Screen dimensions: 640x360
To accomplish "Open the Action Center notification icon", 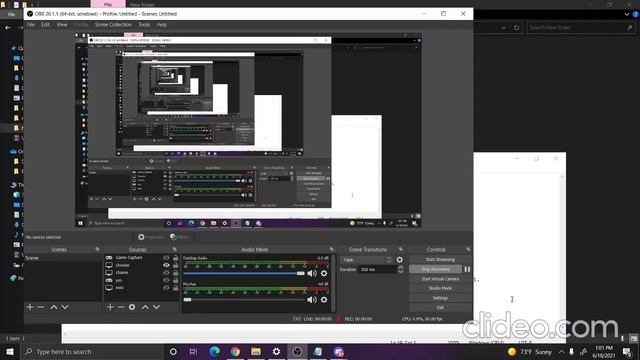I will pos(627,351).
